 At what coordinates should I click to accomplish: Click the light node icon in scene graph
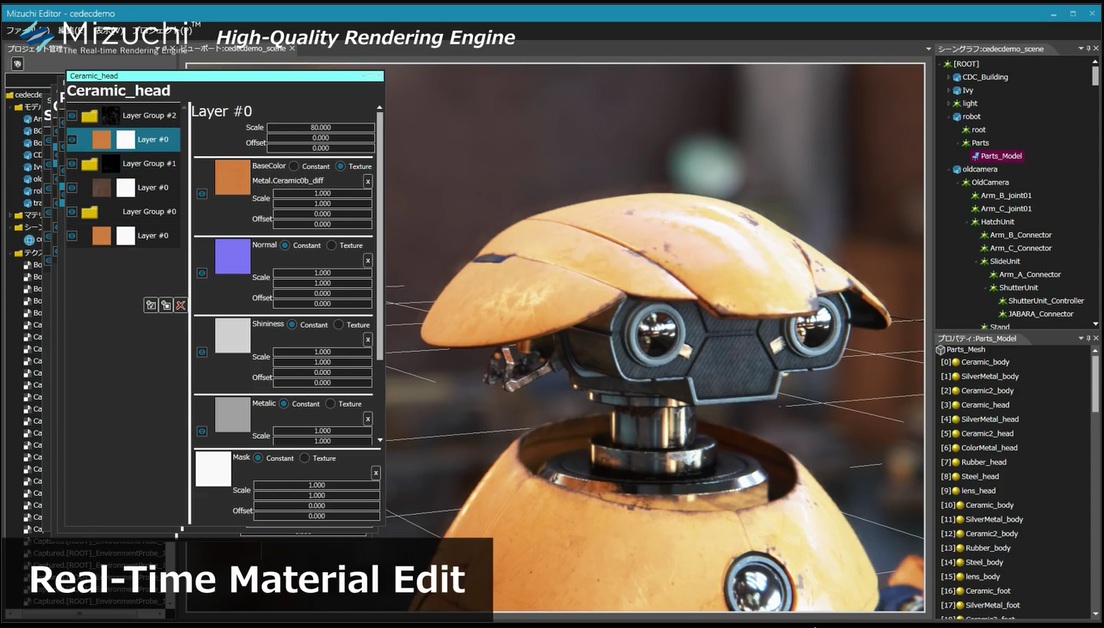(x=958, y=103)
